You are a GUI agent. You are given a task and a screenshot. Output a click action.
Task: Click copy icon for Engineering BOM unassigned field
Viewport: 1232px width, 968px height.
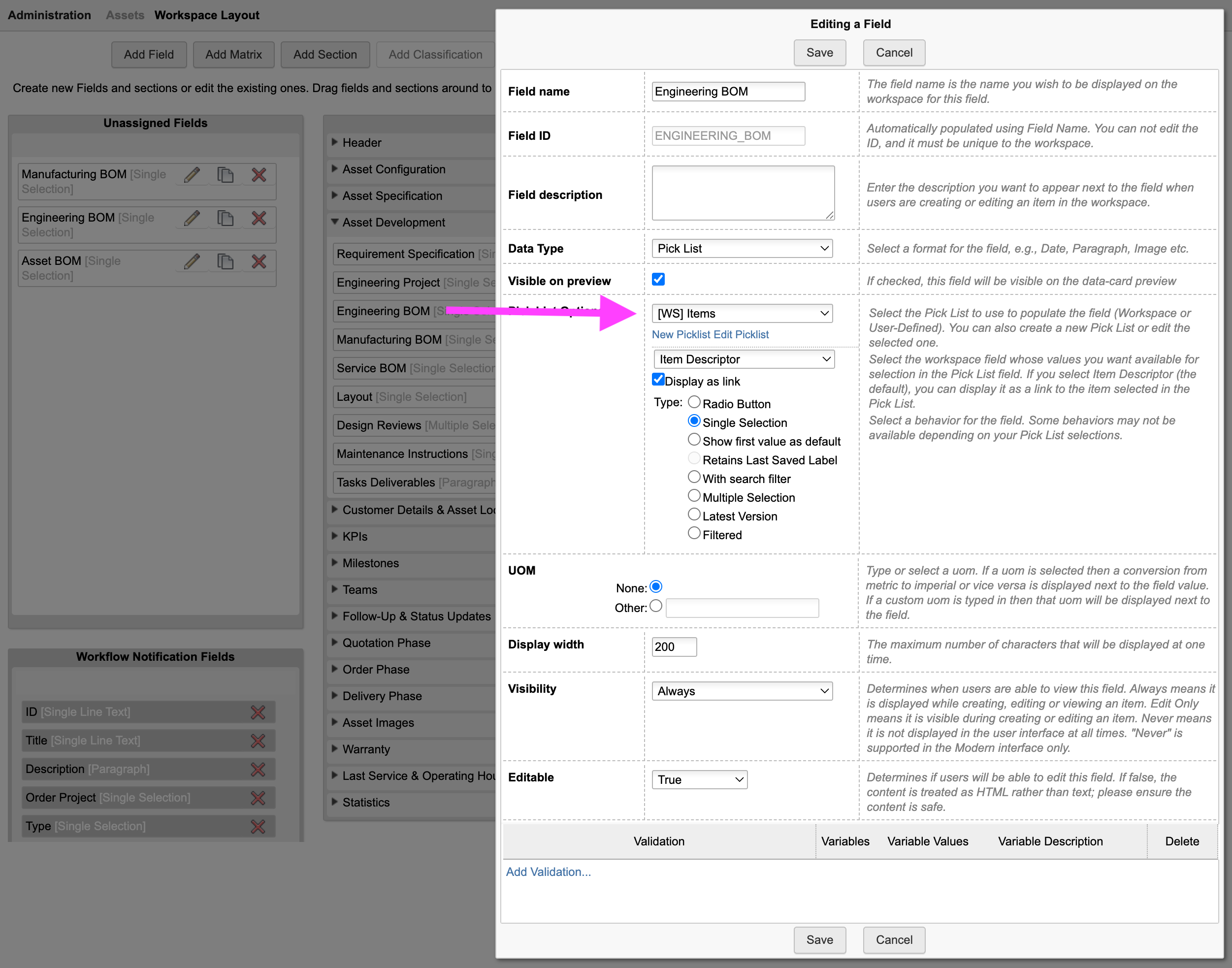225,218
